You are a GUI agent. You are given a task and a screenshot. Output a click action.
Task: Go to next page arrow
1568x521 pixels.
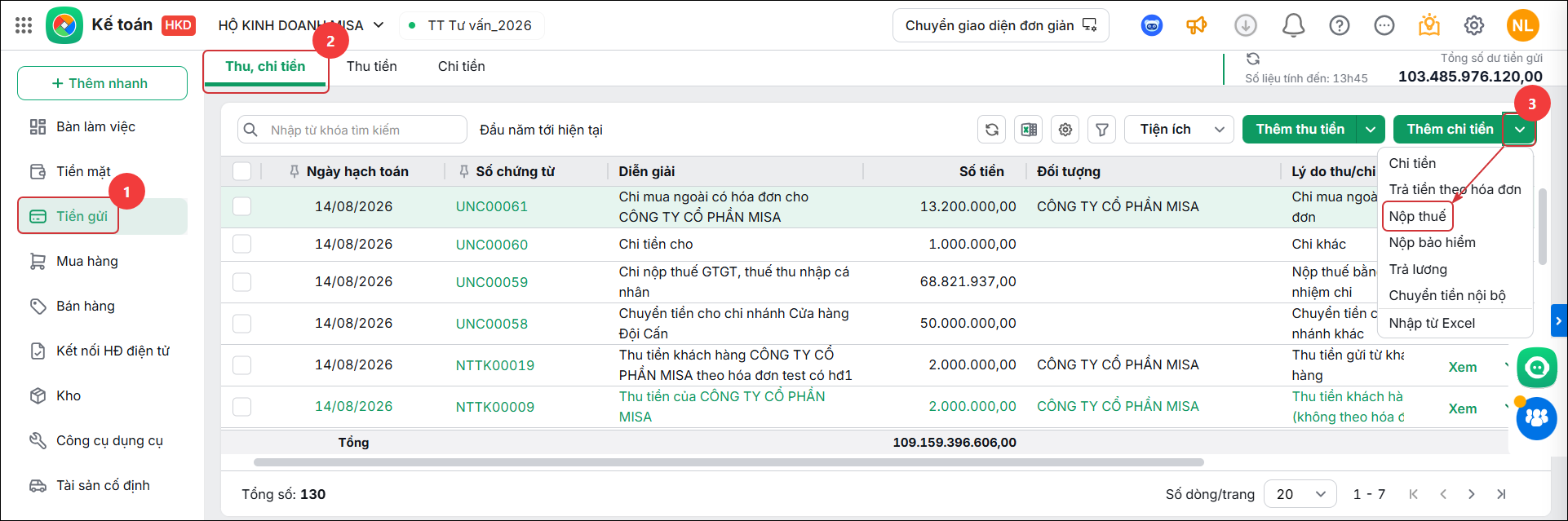coord(1472,494)
